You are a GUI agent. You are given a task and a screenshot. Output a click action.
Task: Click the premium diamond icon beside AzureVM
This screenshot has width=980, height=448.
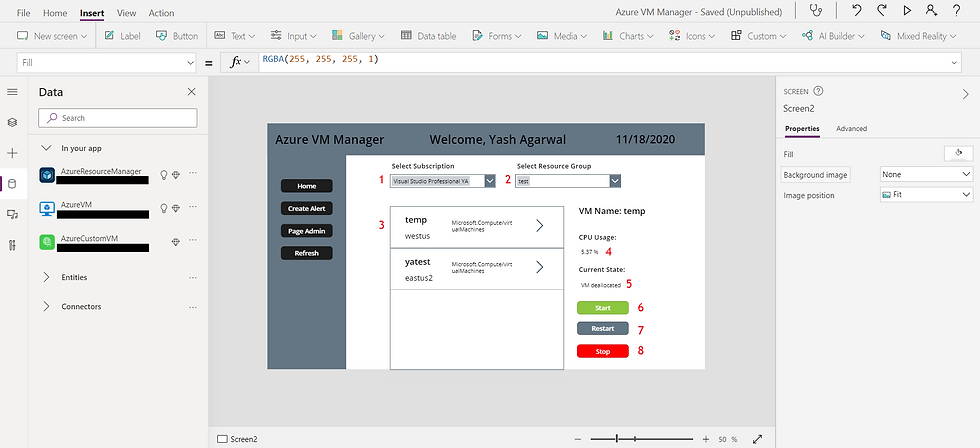point(176,208)
